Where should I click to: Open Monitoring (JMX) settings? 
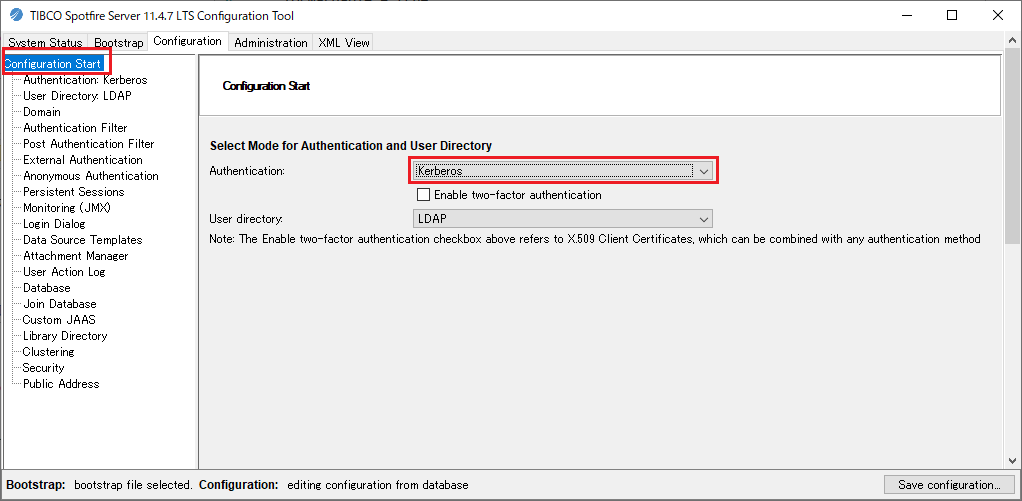[x=66, y=208]
